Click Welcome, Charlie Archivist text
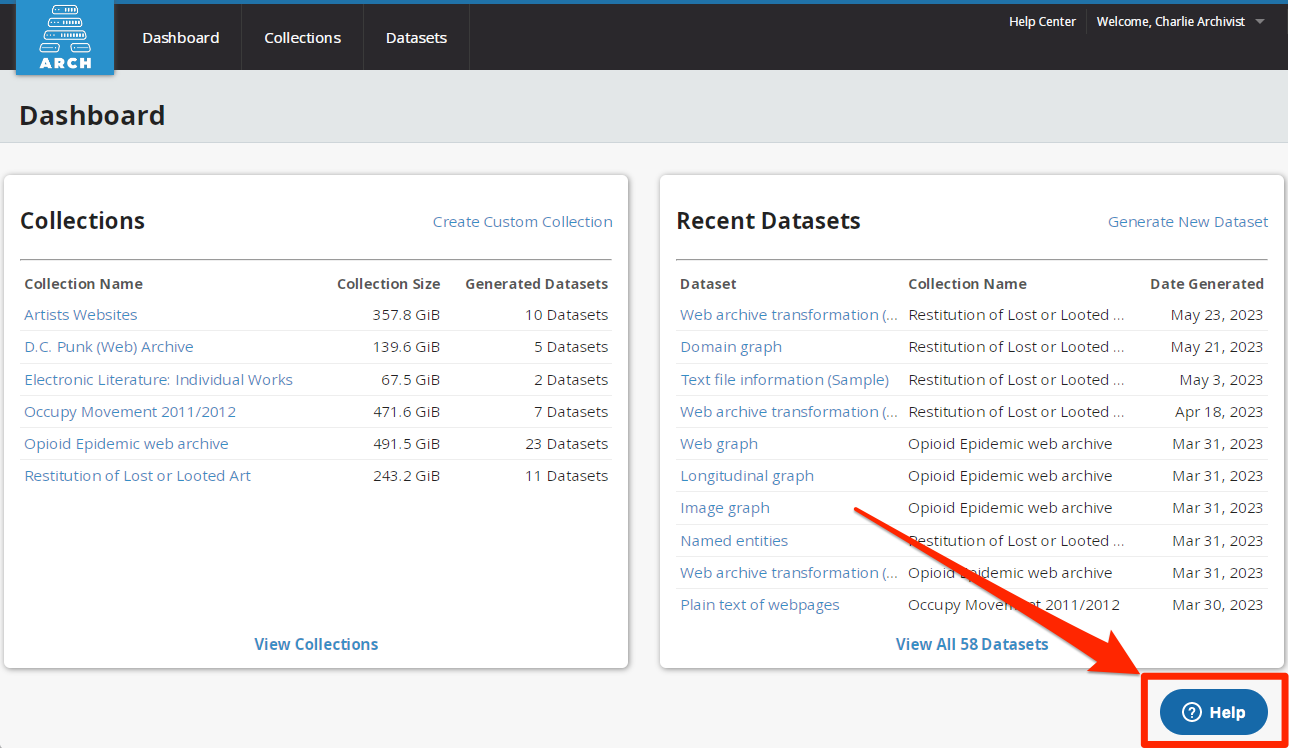 [x=1170, y=21]
